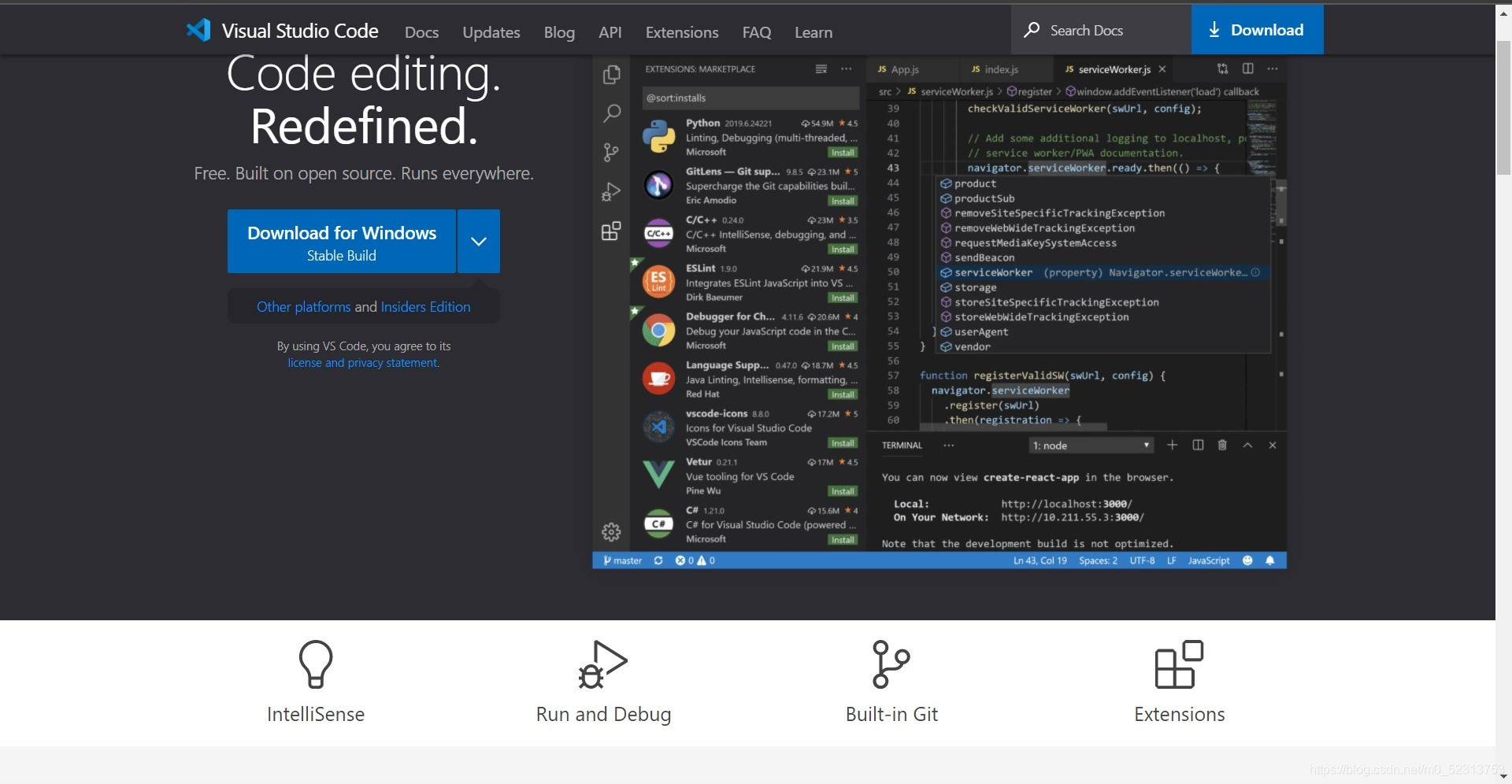Click the @sort:installs search box
Viewport: 1512px width, 784px height.
click(750, 98)
